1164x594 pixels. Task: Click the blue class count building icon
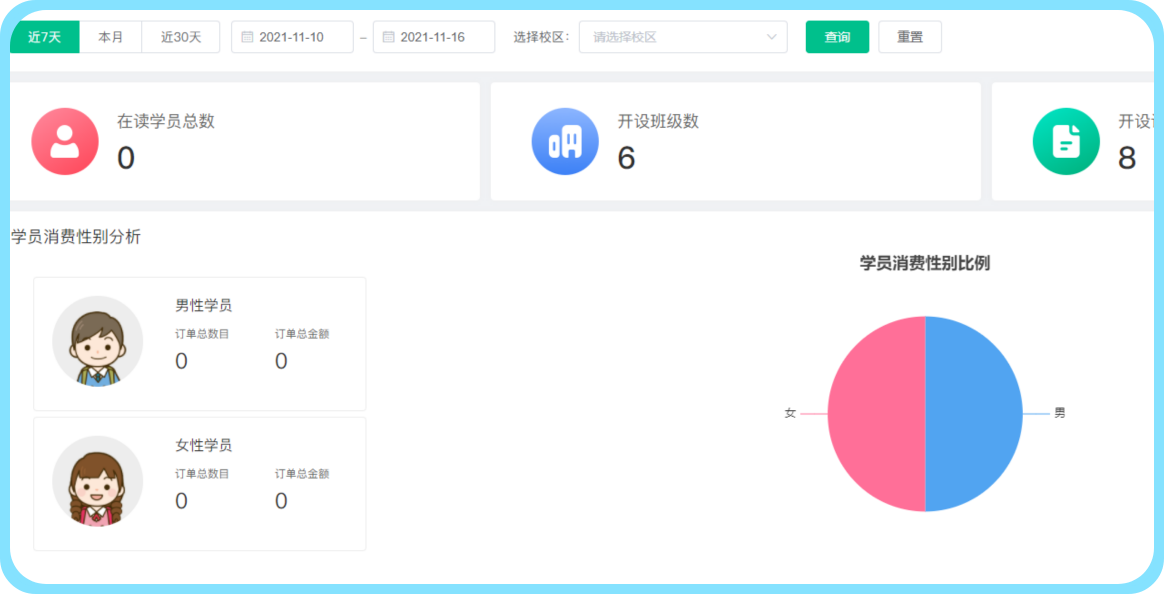pos(565,142)
